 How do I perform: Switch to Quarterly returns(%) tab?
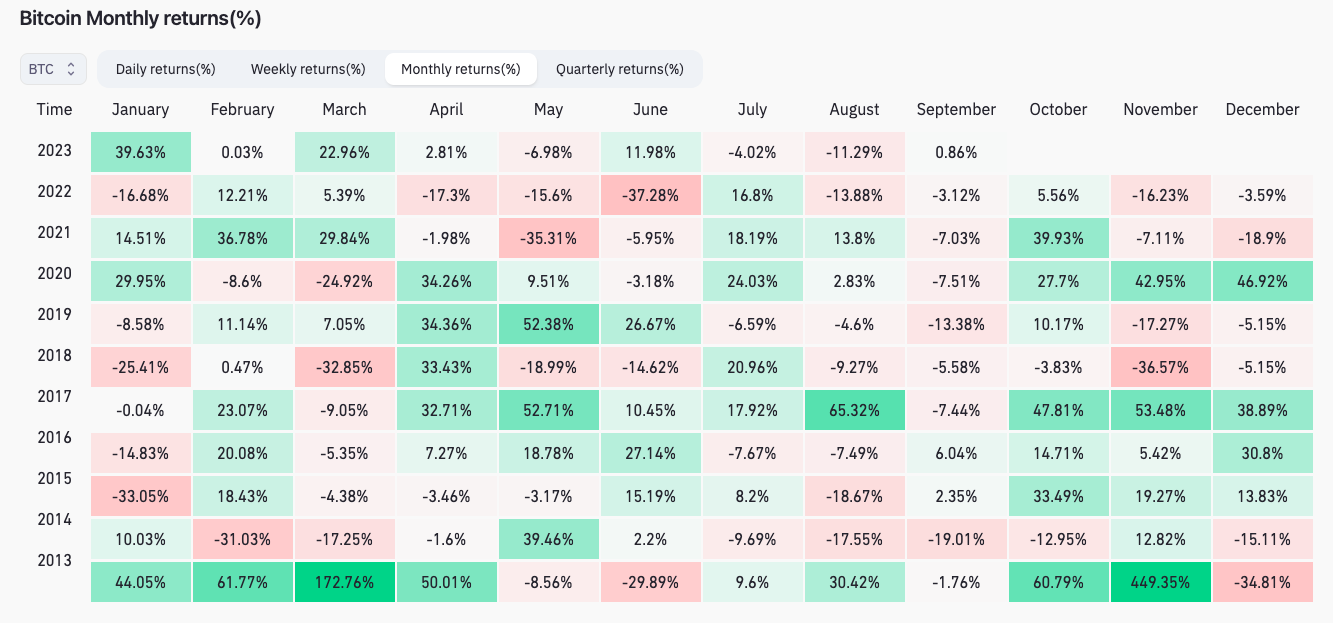point(620,69)
